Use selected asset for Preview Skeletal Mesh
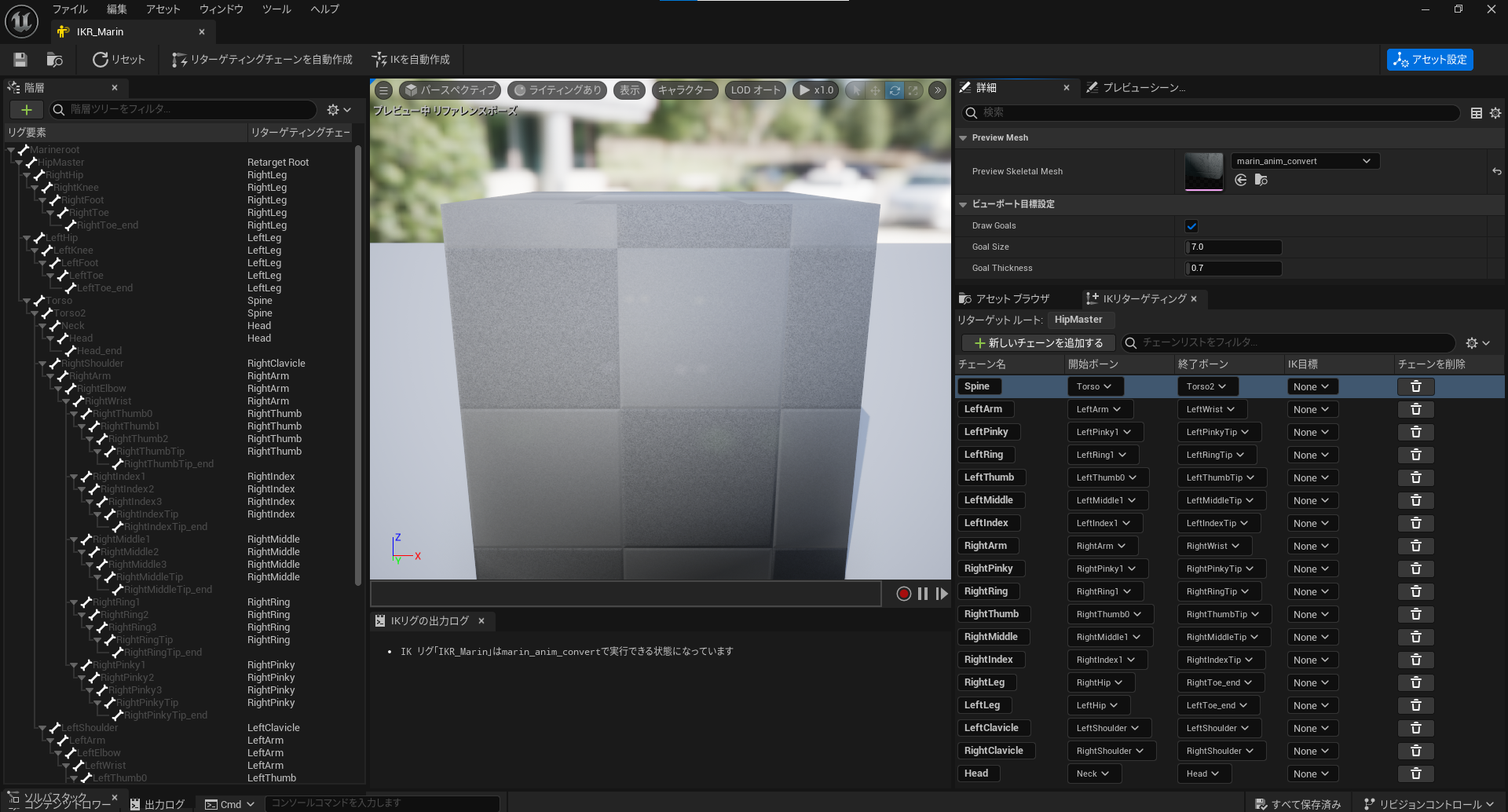 (1241, 180)
